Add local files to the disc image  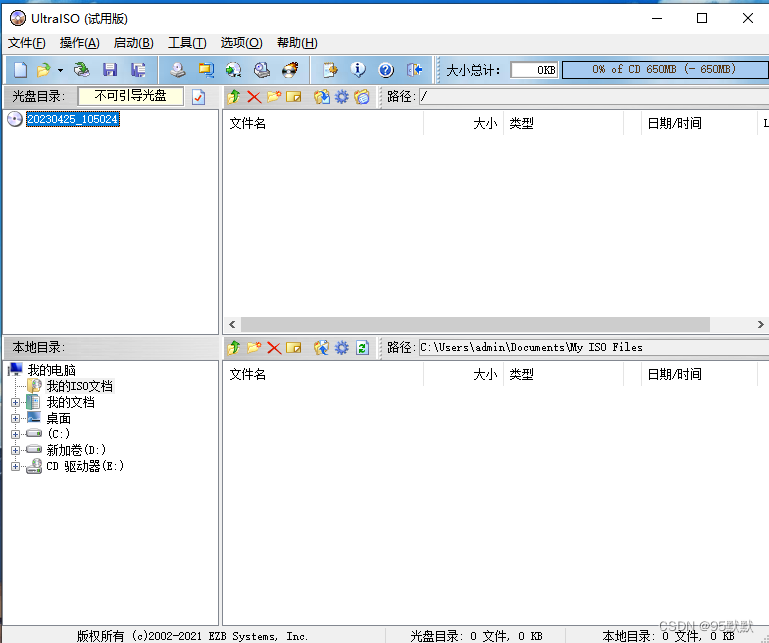tap(322, 348)
